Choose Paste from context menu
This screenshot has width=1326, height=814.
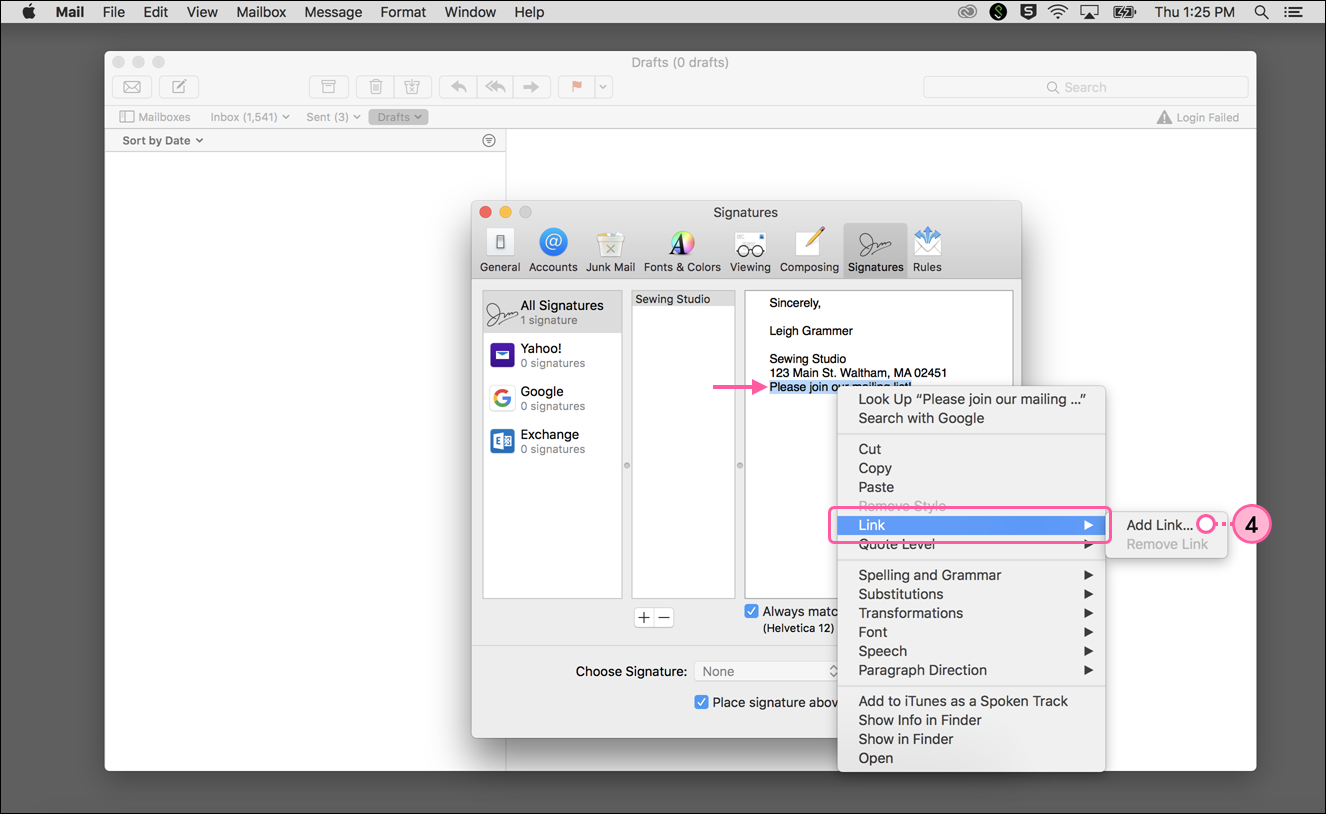971,487
